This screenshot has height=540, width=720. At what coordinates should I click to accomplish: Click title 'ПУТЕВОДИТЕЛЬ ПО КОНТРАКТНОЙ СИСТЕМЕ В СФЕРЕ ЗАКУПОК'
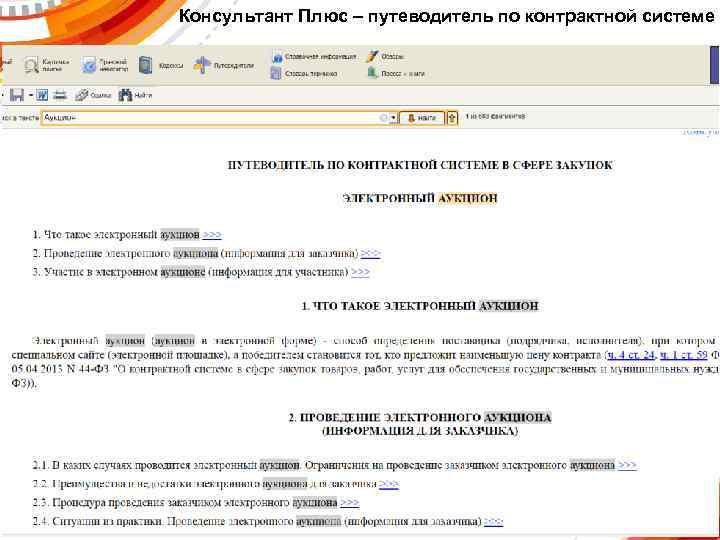click(420, 165)
